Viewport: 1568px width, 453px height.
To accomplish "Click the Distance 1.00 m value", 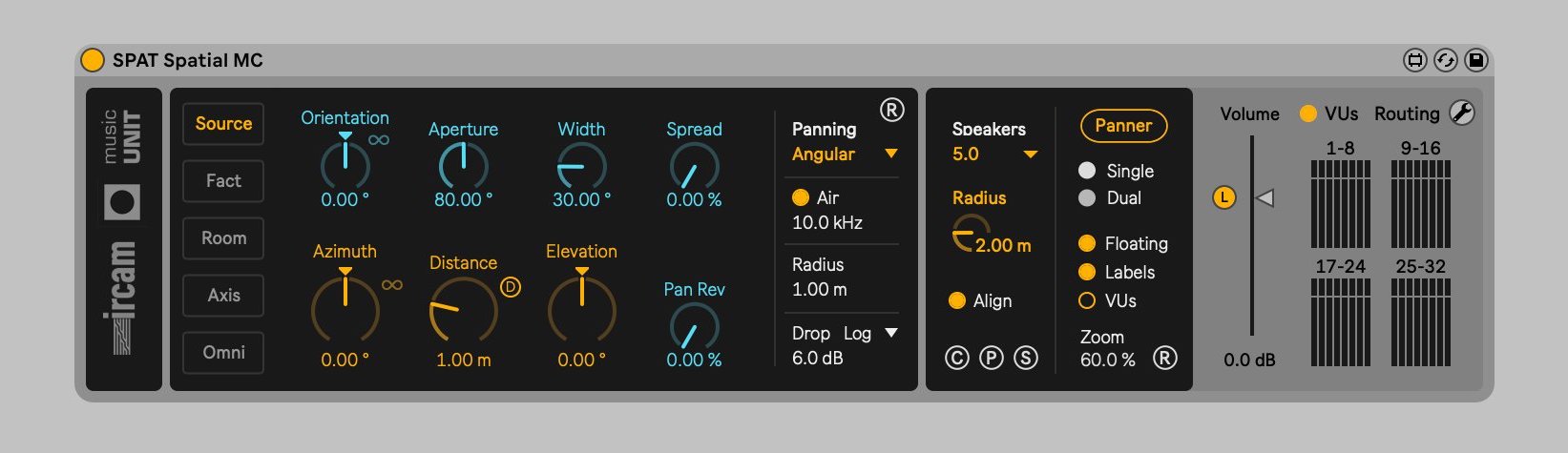I will pyautogui.click(x=463, y=360).
